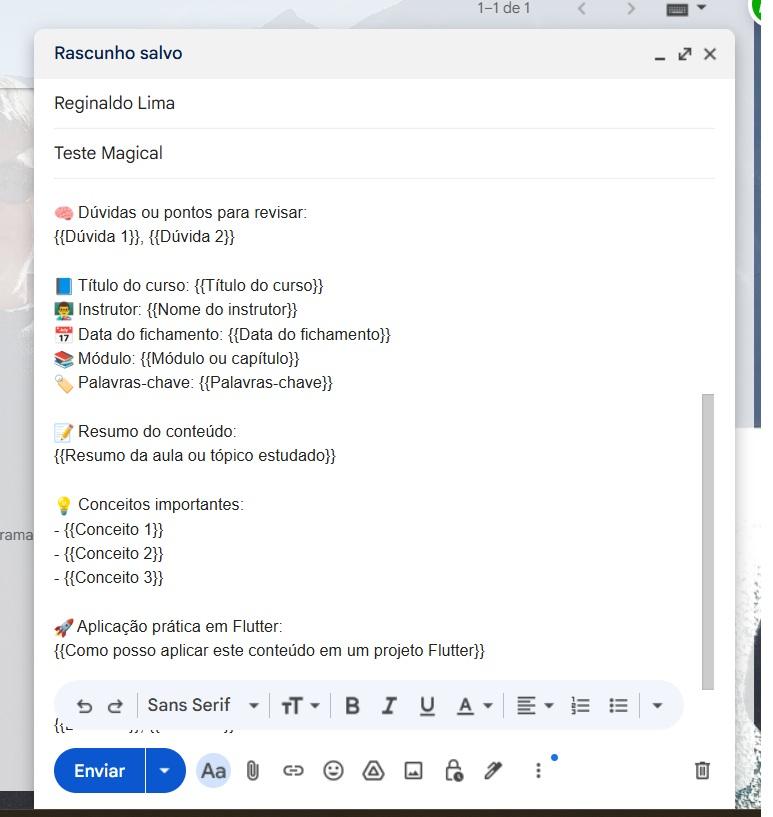Open the Sans Serif font dropdown
This screenshot has height=817, width=773.
(x=204, y=705)
